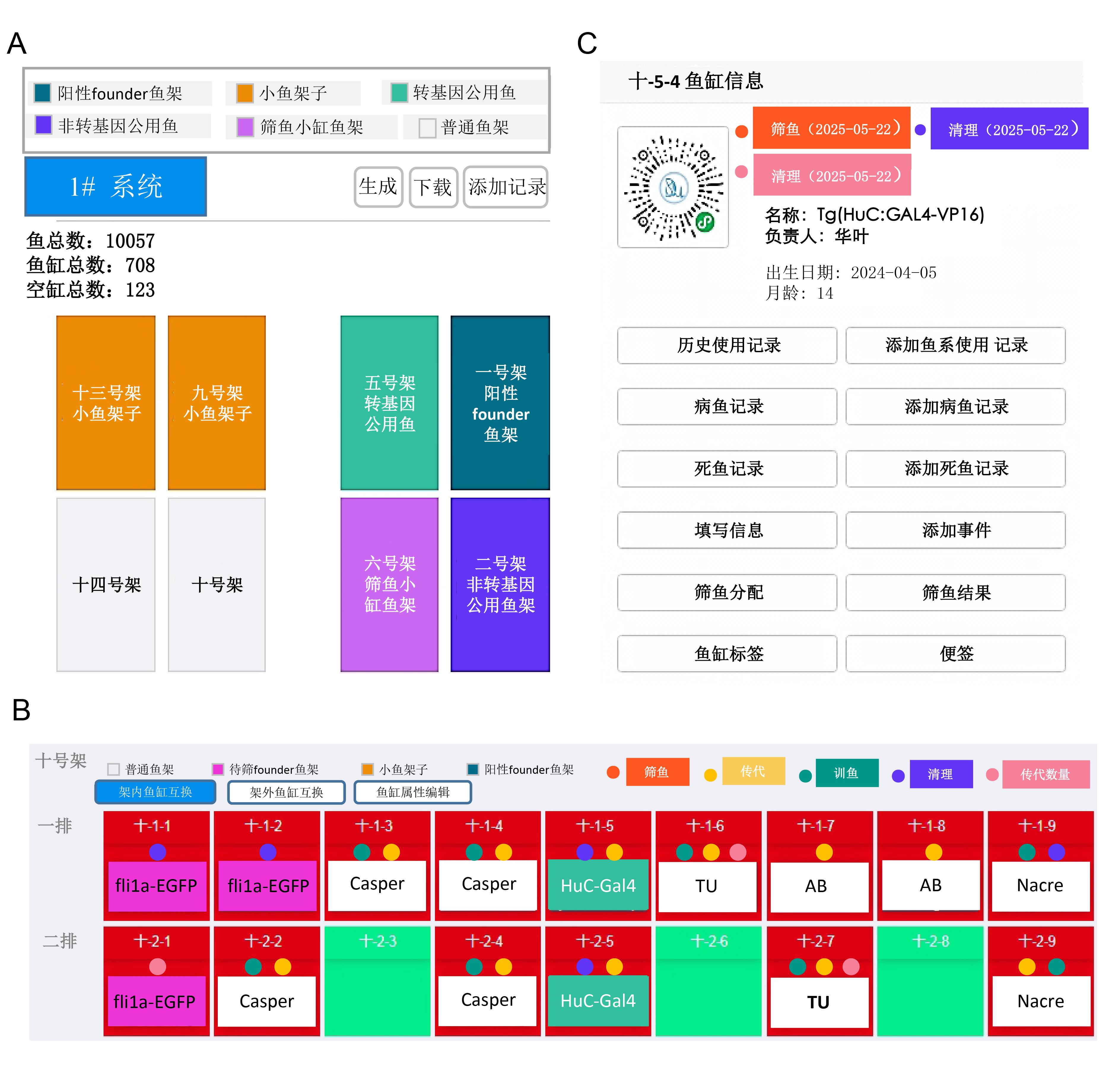Click the 筛鱼分配 button
This screenshot has height=1076, width=1120.
click(x=727, y=593)
